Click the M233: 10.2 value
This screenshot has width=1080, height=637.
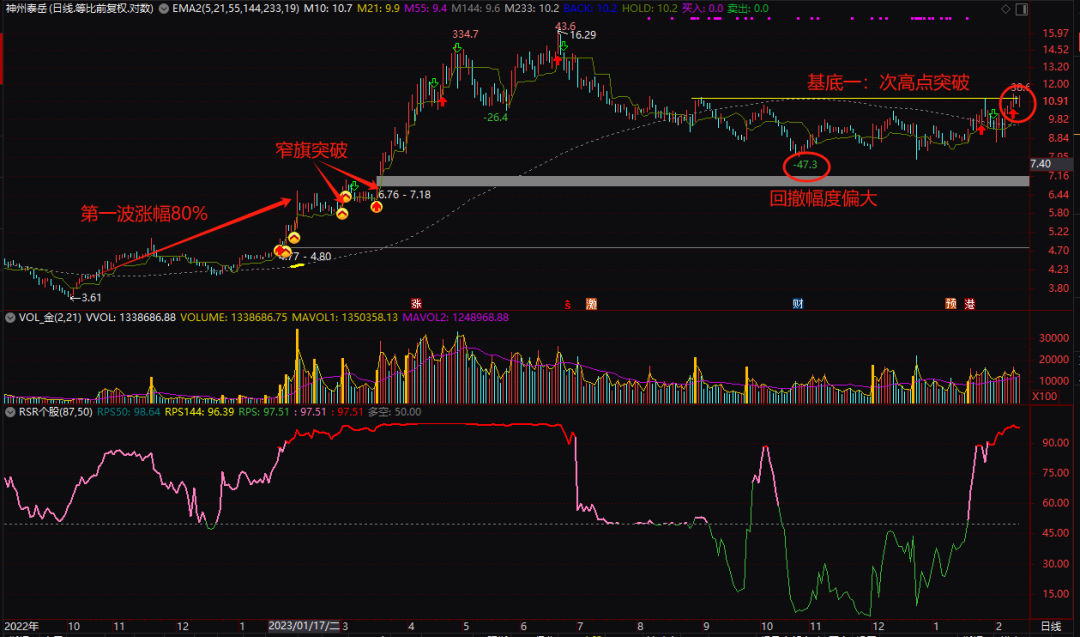coord(532,9)
